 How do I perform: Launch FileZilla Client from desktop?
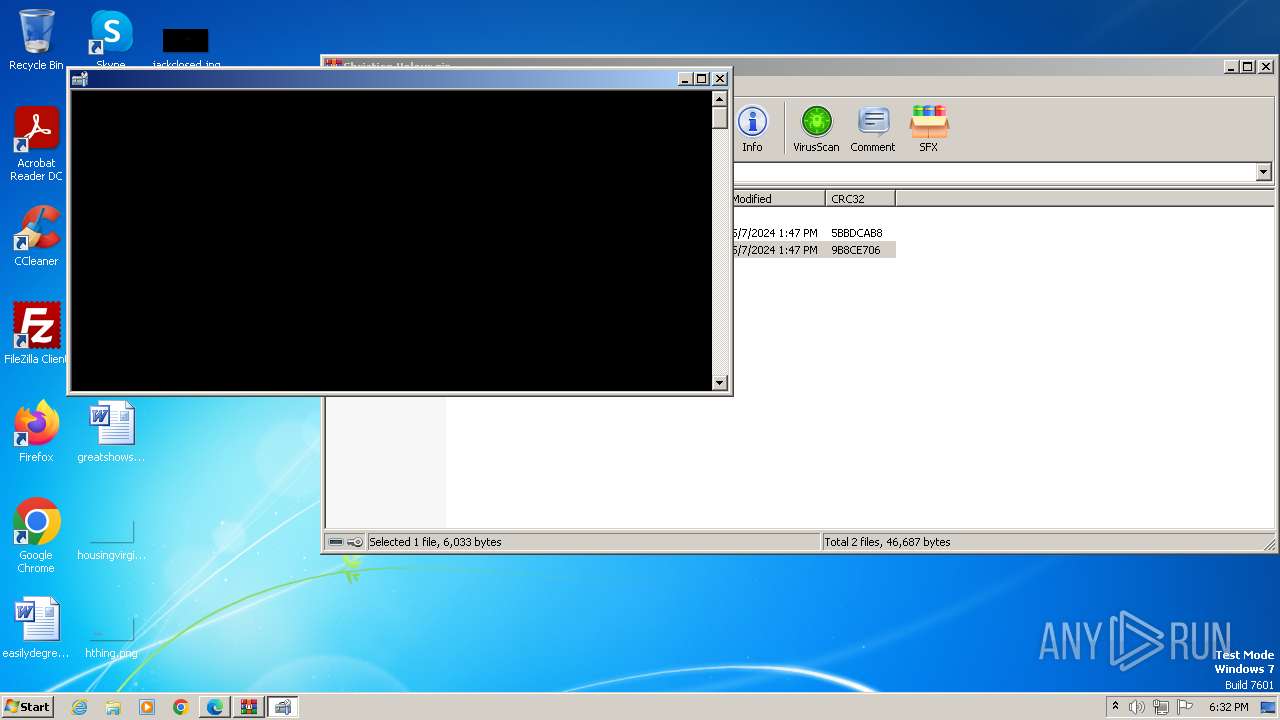36,333
